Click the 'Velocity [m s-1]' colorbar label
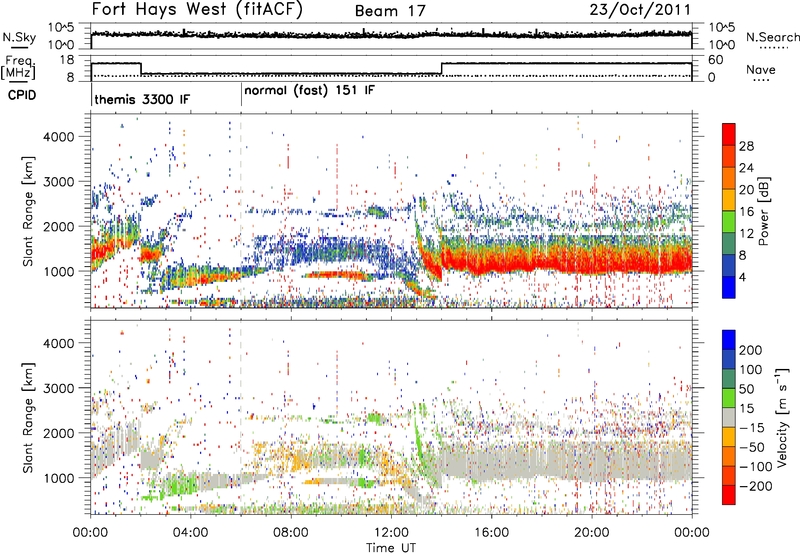Screen dimensions: 800x554 (x=781, y=417)
